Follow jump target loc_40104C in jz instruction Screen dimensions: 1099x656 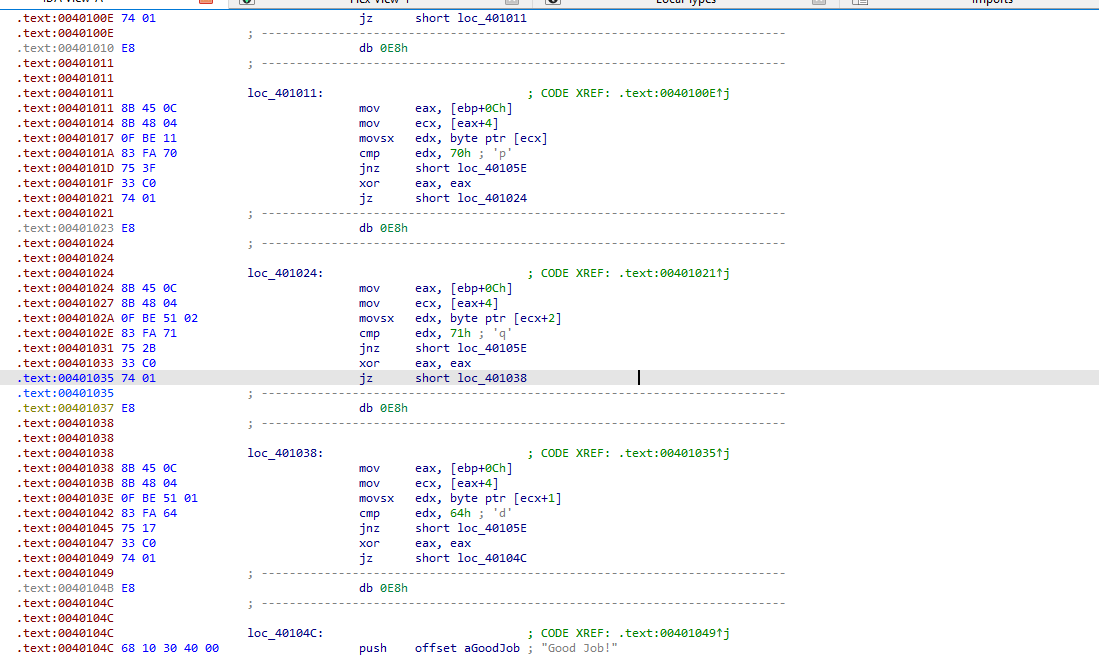point(492,559)
